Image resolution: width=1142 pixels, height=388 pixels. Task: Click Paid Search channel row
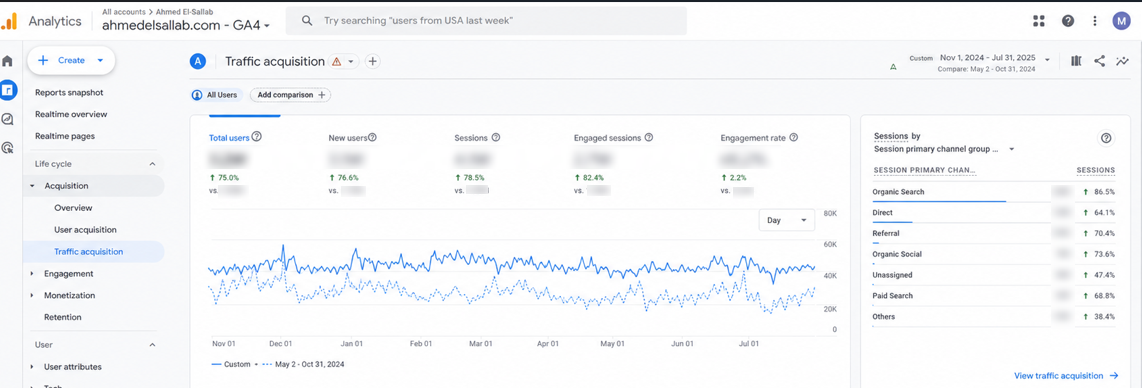[x=993, y=296]
